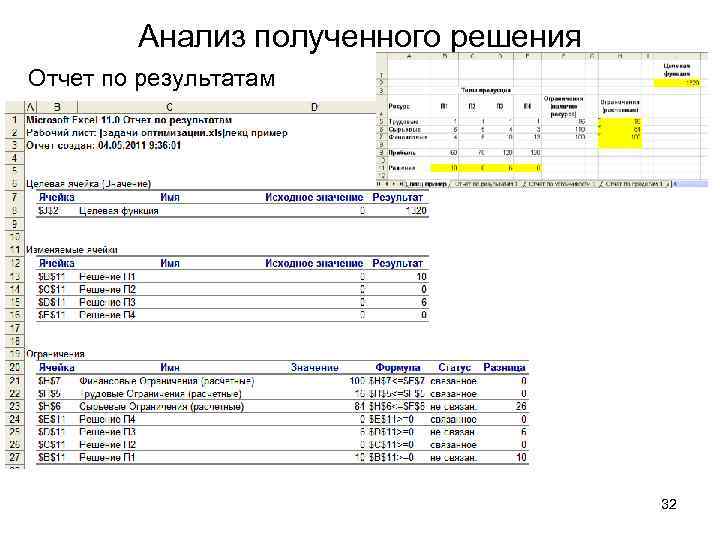The height and width of the screenshot is (540, 720).
Task: Click 'Разница' column heading in constraints table
Action: [504, 367]
